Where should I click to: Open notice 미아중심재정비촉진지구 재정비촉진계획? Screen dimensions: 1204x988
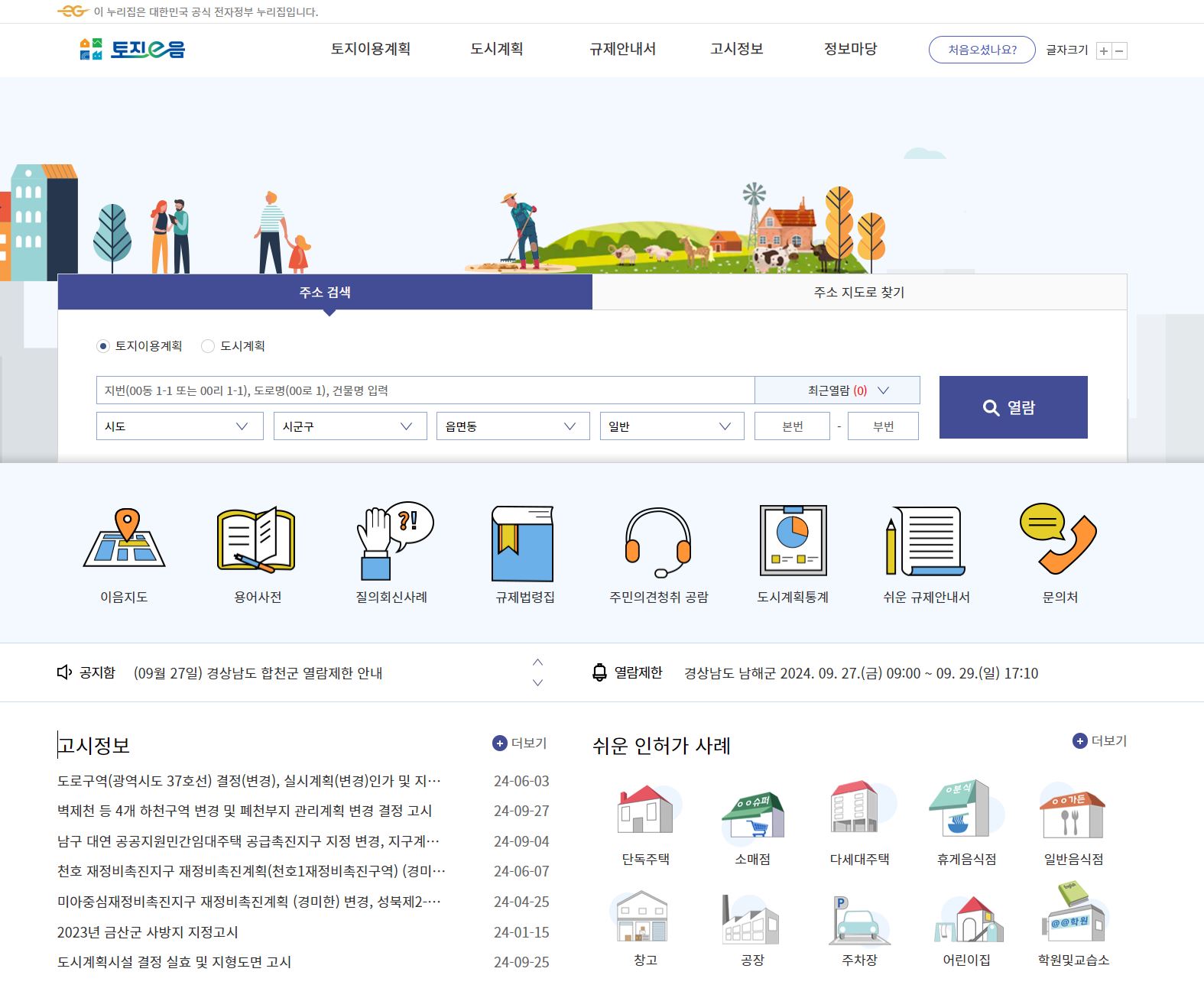[249, 902]
